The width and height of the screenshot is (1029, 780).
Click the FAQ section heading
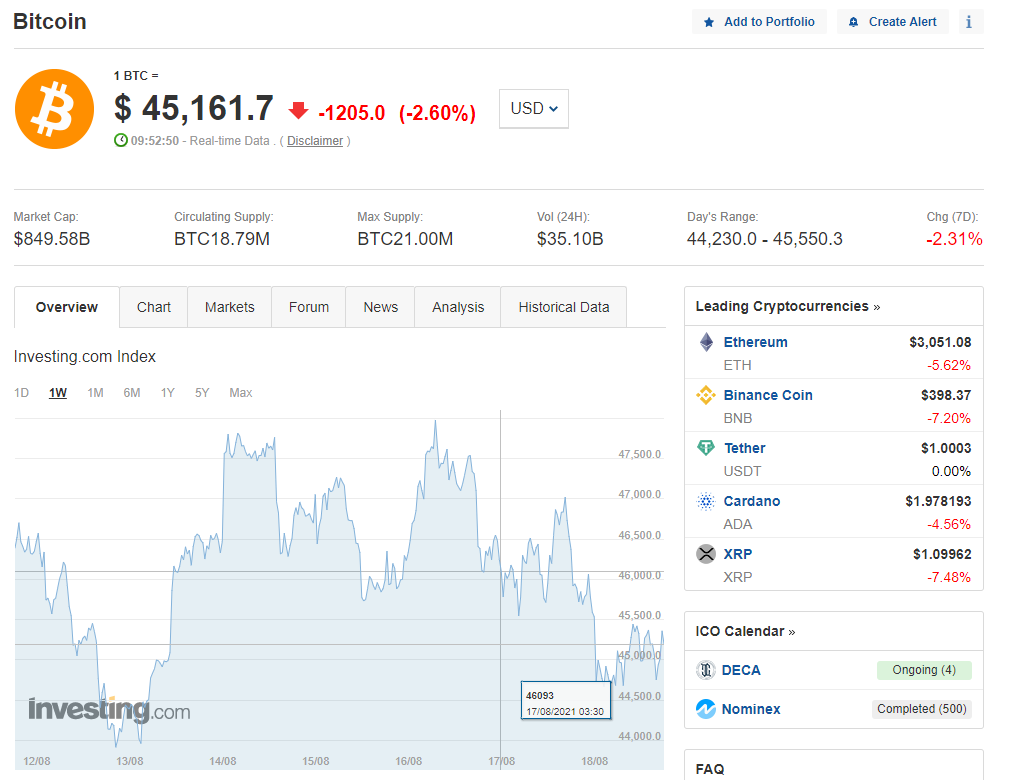[710, 769]
